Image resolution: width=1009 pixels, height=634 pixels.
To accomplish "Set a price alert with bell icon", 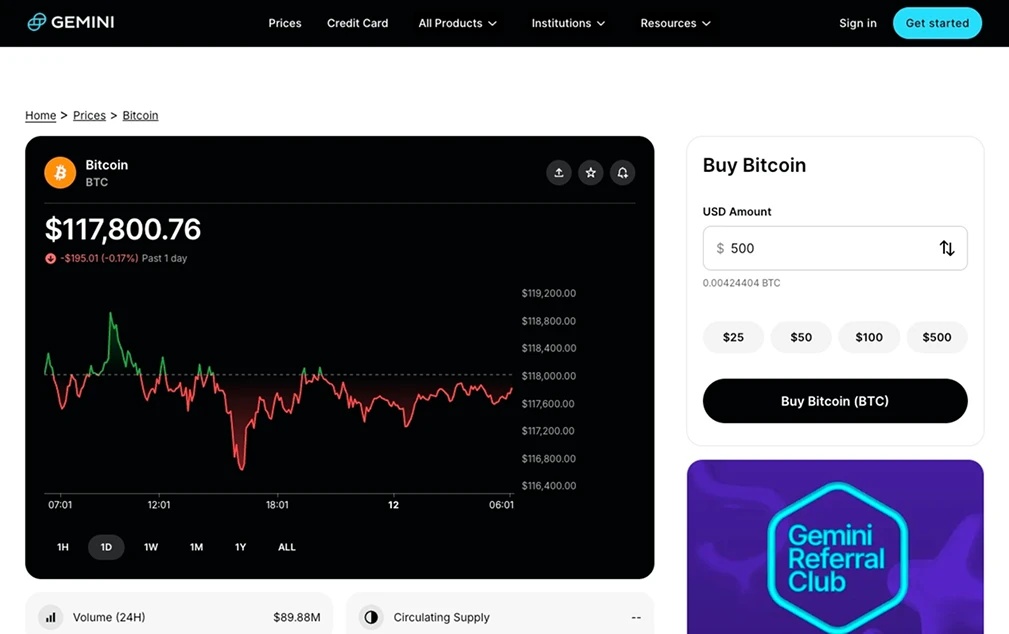I will (622, 173).
